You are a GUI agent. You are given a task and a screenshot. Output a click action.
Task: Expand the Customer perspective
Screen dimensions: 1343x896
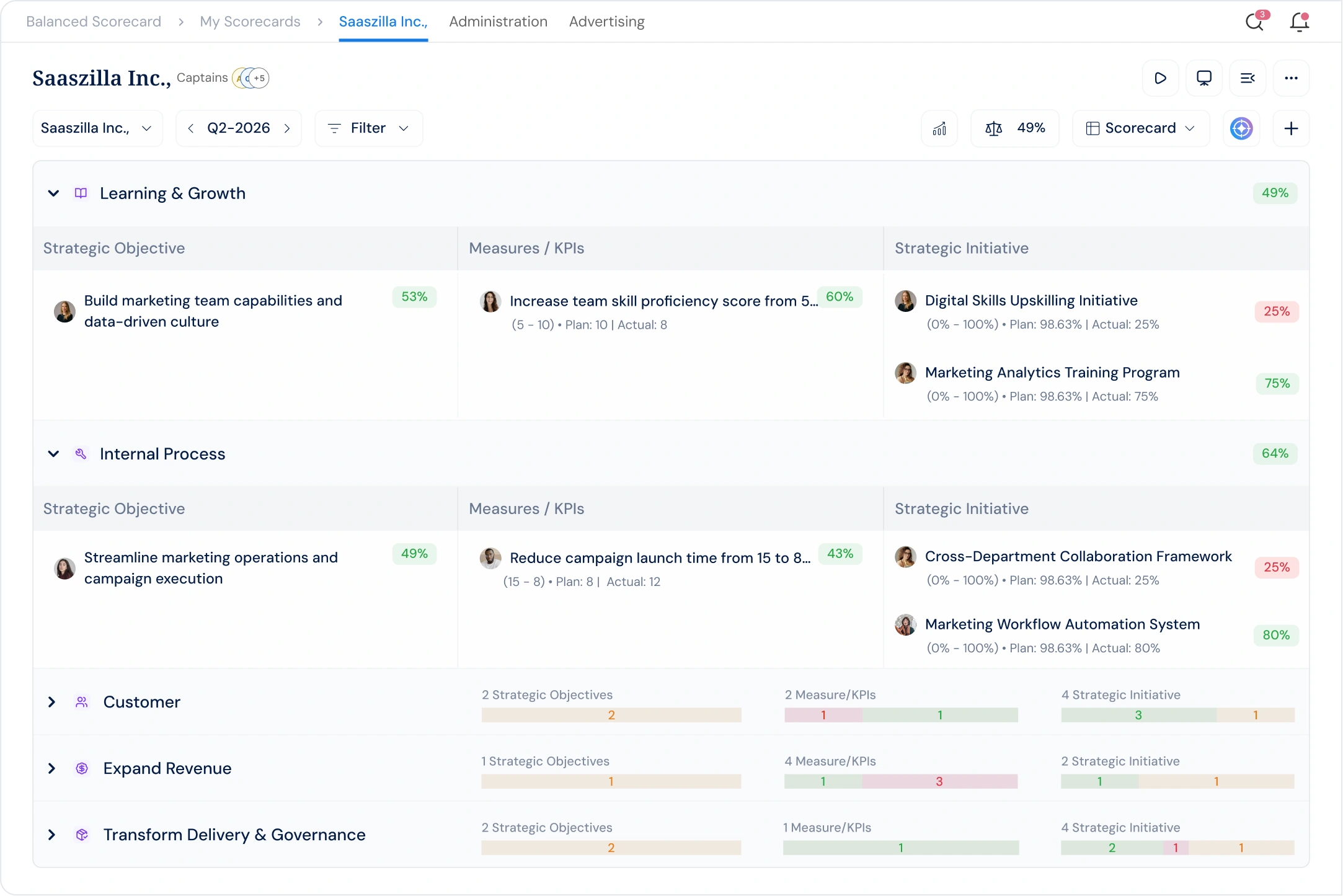52,702
